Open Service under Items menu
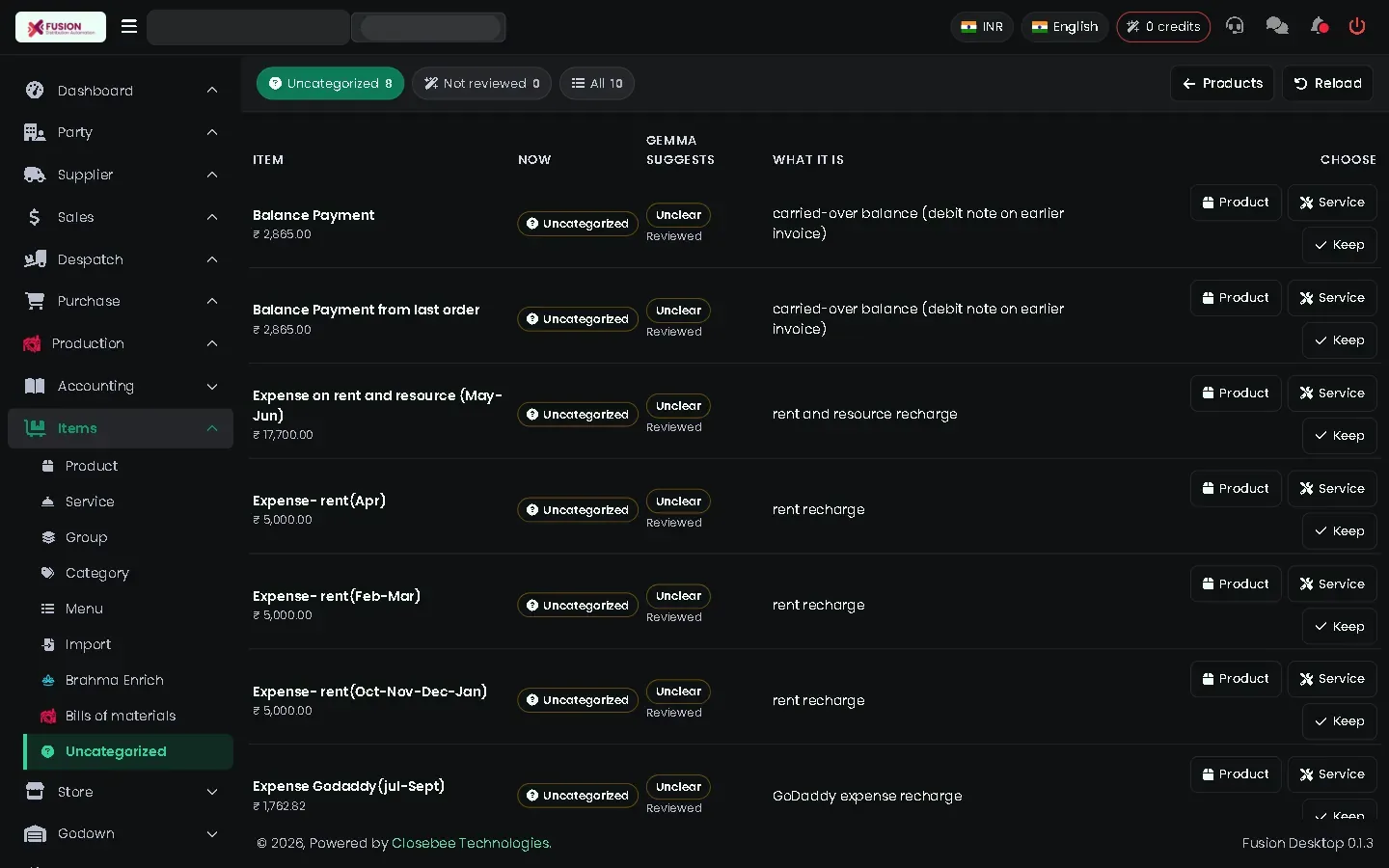Screen dimensions: 1389x868 pos(128,502)
